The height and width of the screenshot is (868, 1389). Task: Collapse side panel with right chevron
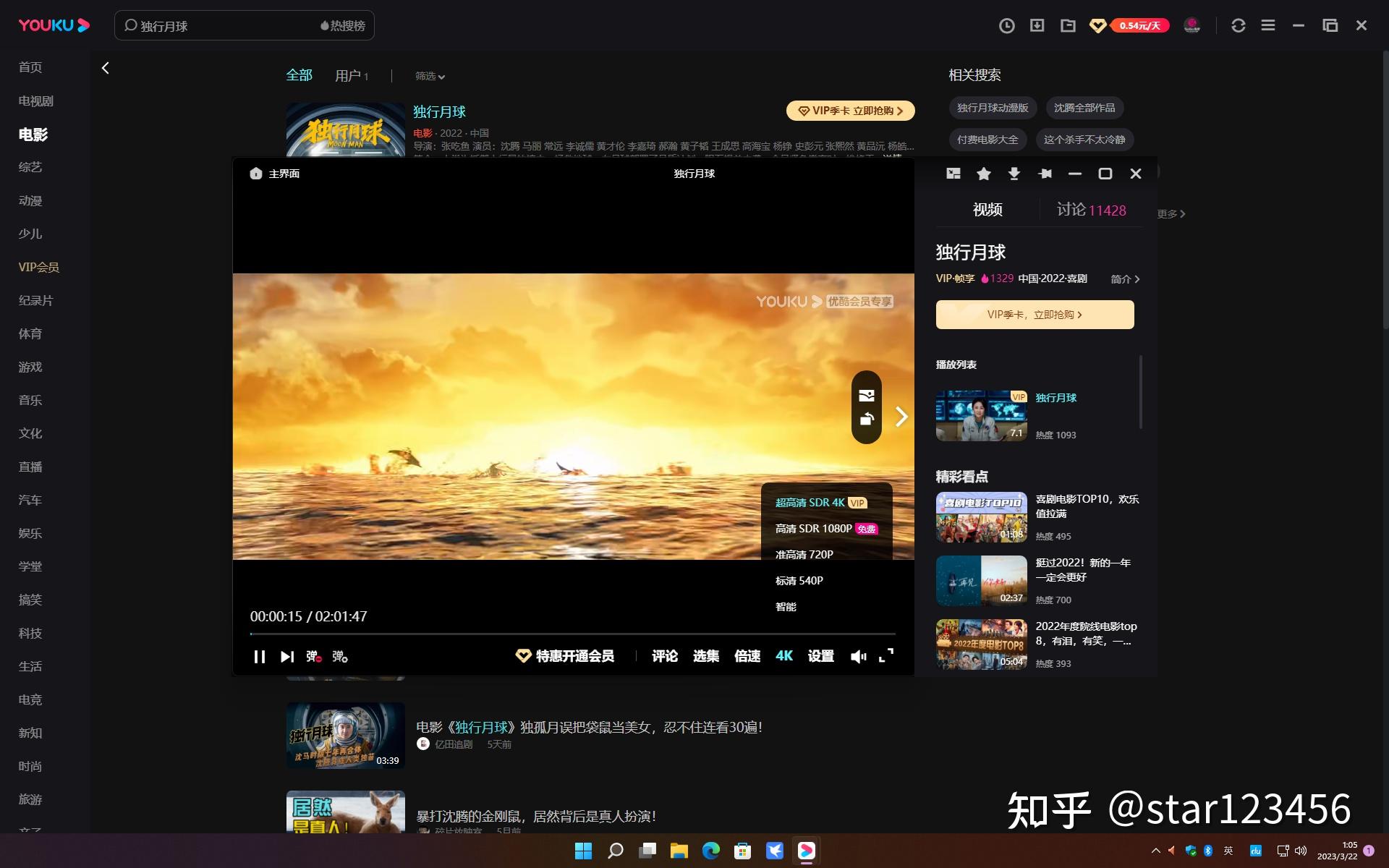coord(901,417)
